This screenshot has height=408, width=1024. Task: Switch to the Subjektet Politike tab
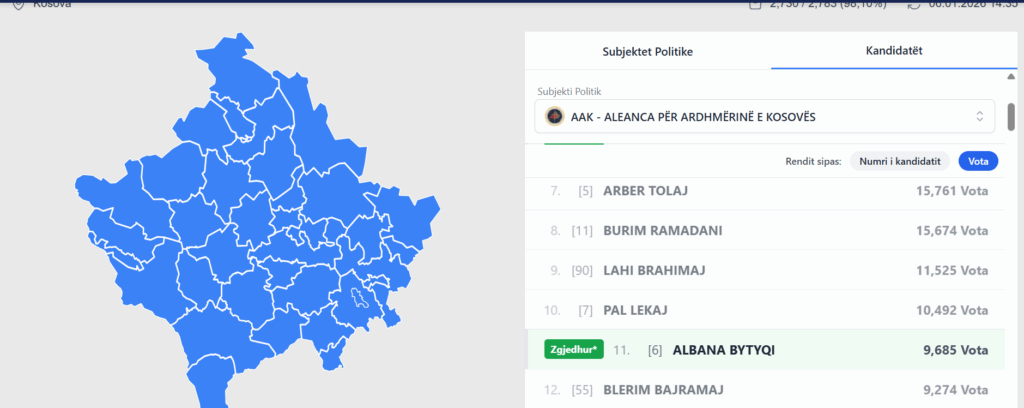point(647,50)
